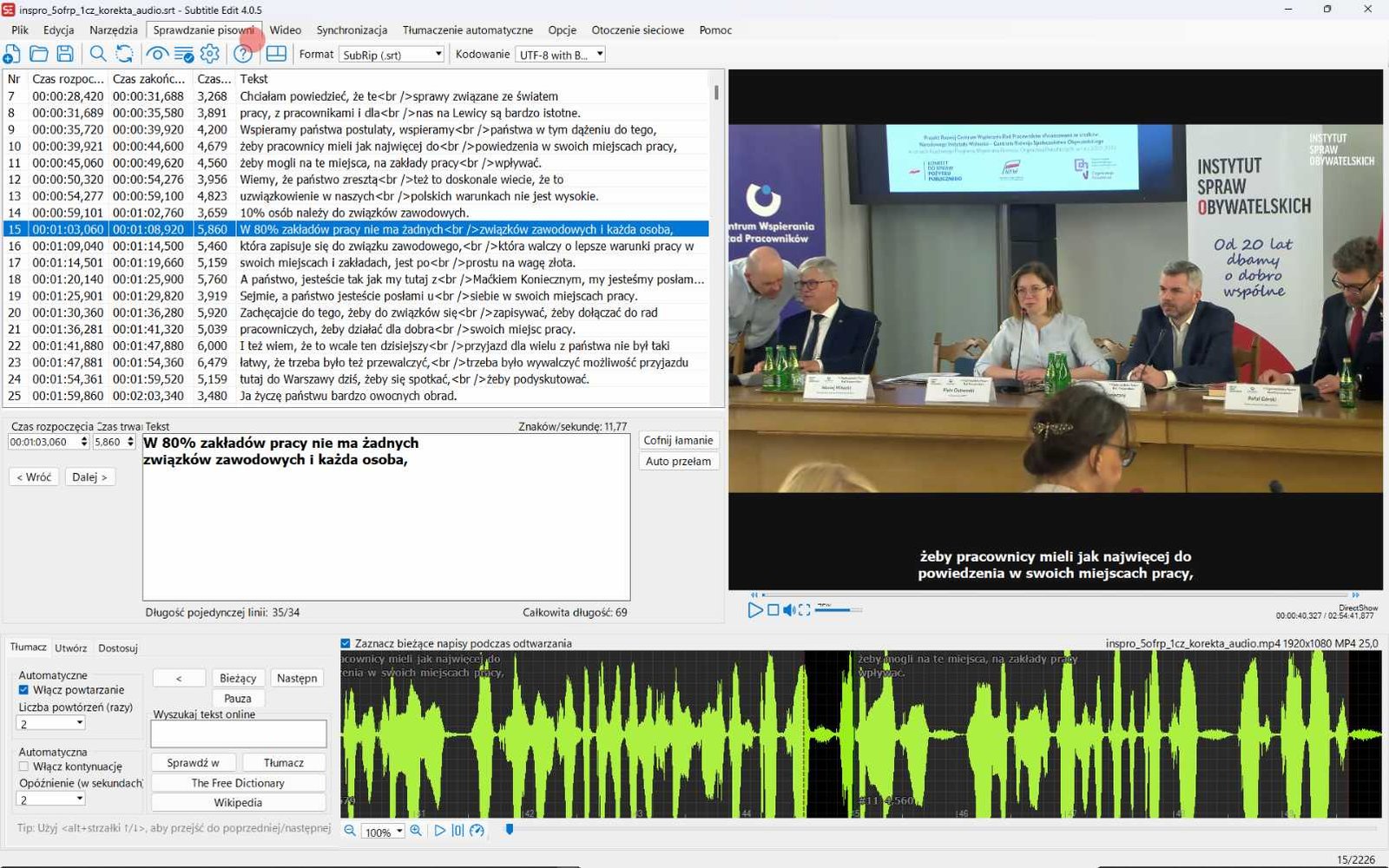Open the Kodowanie UTF-8 encoding dropdown
1389x868 pixels.
[x=560, y=55]
